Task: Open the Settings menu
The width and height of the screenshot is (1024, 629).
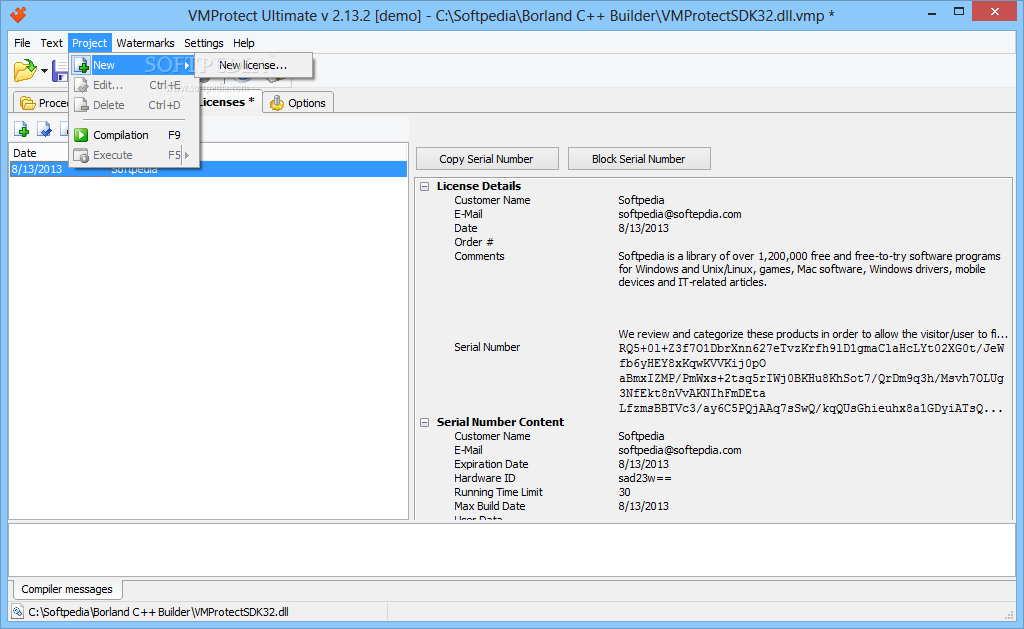Action: pos(204,43)
